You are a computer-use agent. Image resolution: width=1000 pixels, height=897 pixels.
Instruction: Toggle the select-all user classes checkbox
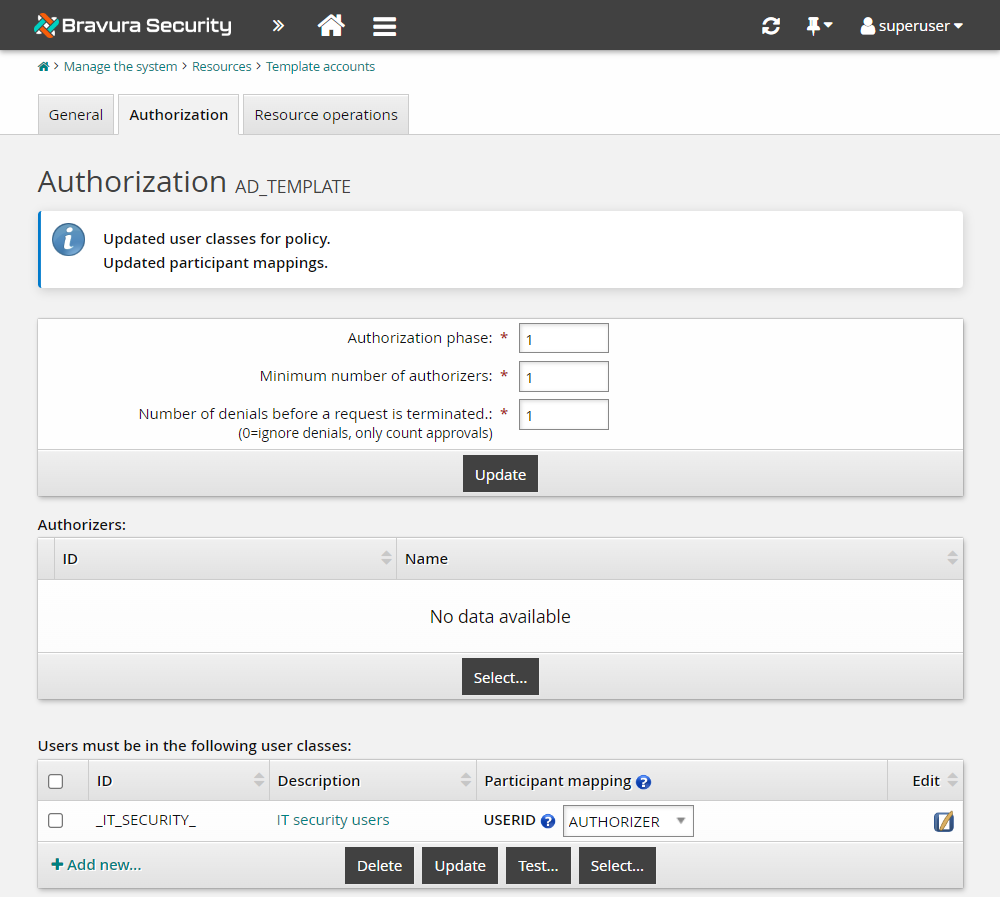pyautogui.click(x=56, y=781)
